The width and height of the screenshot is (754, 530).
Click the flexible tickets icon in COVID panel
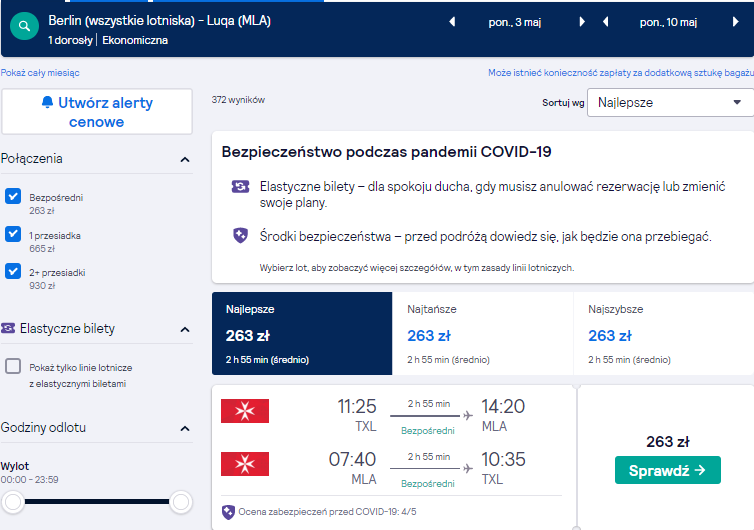click(x=240, y=186)
